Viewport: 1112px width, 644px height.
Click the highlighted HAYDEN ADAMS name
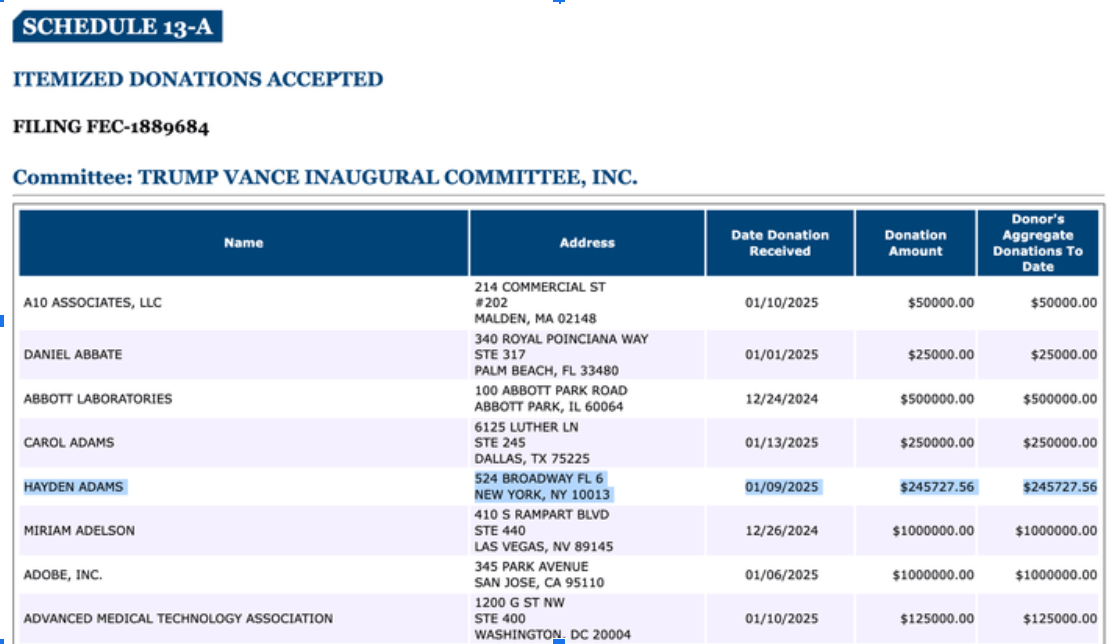click(74, 487)
